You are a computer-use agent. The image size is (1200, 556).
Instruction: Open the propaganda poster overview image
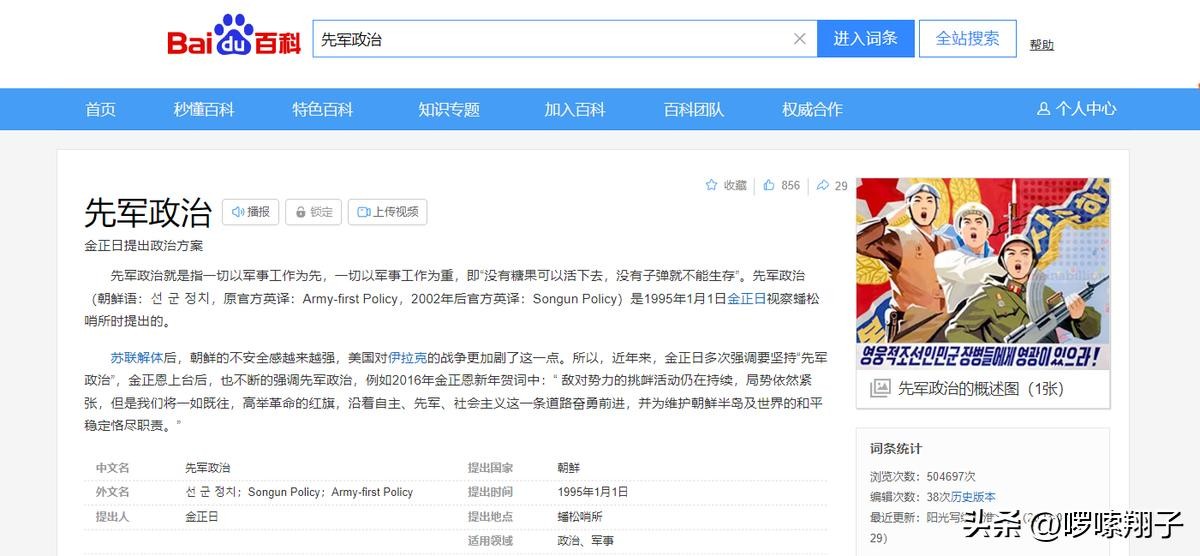(982, 274)
